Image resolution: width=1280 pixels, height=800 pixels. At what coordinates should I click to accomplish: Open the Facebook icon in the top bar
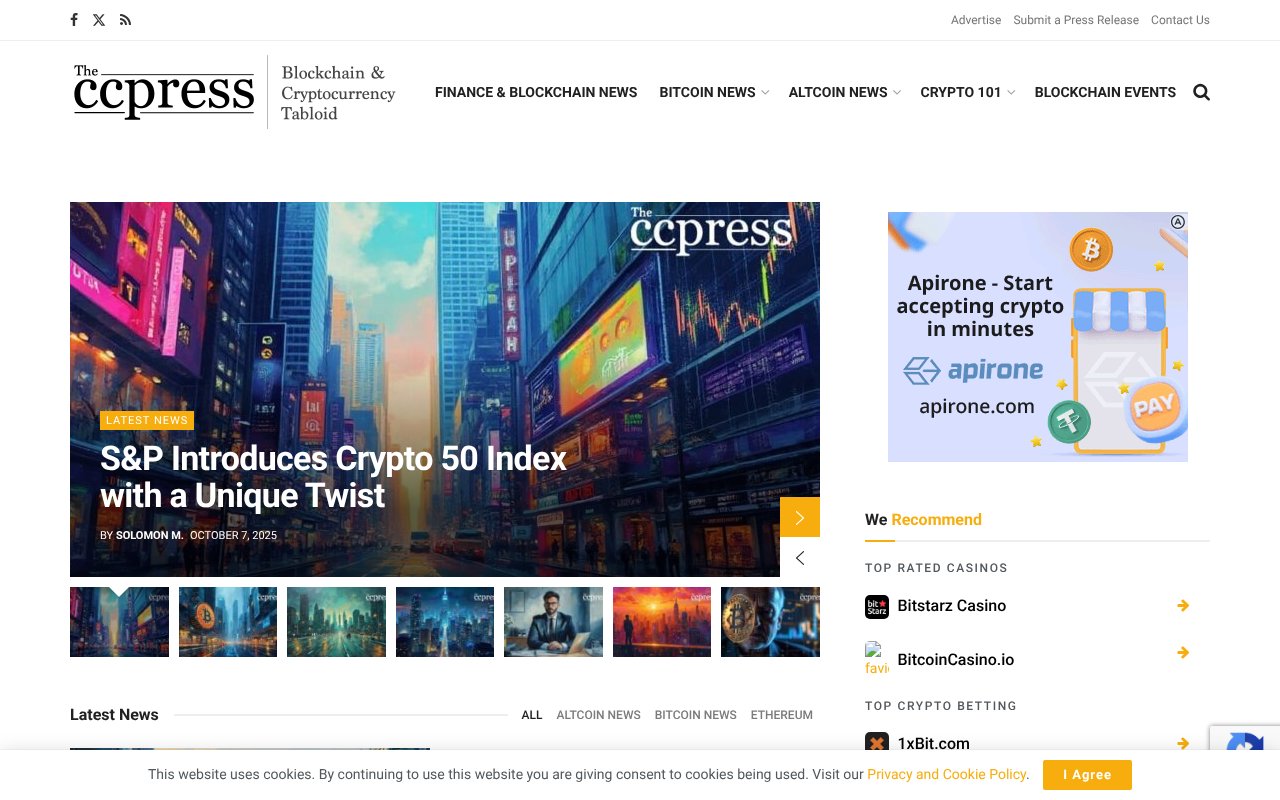(x=73, y=20)
